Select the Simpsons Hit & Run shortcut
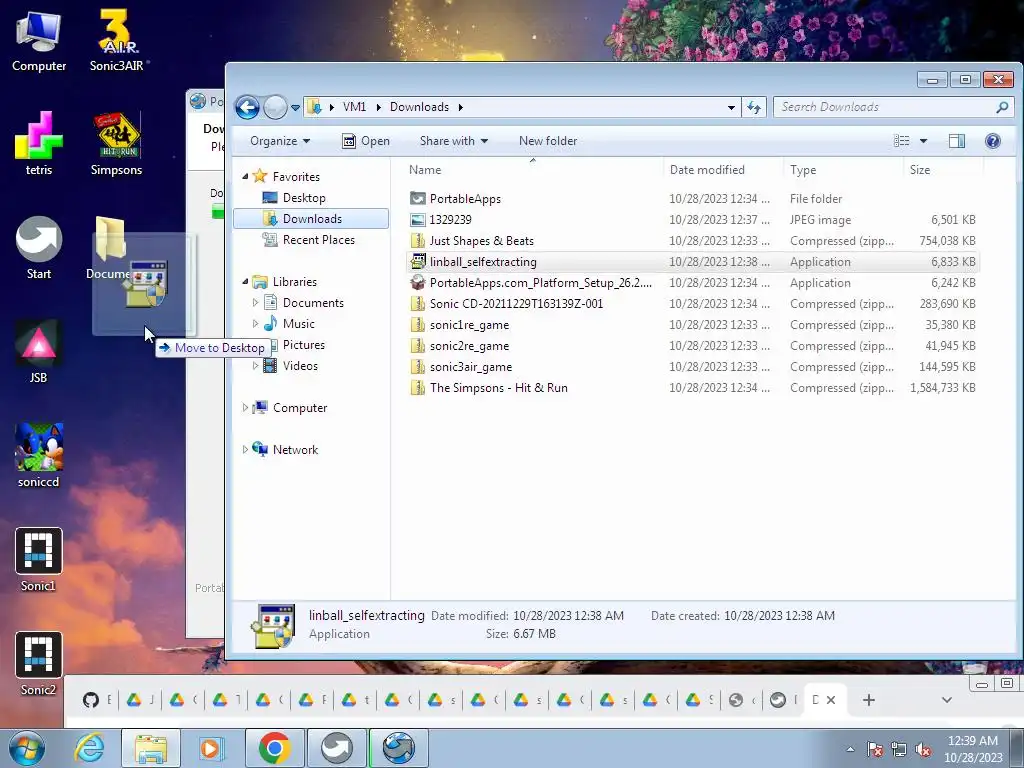 click(x=117, y=144)
